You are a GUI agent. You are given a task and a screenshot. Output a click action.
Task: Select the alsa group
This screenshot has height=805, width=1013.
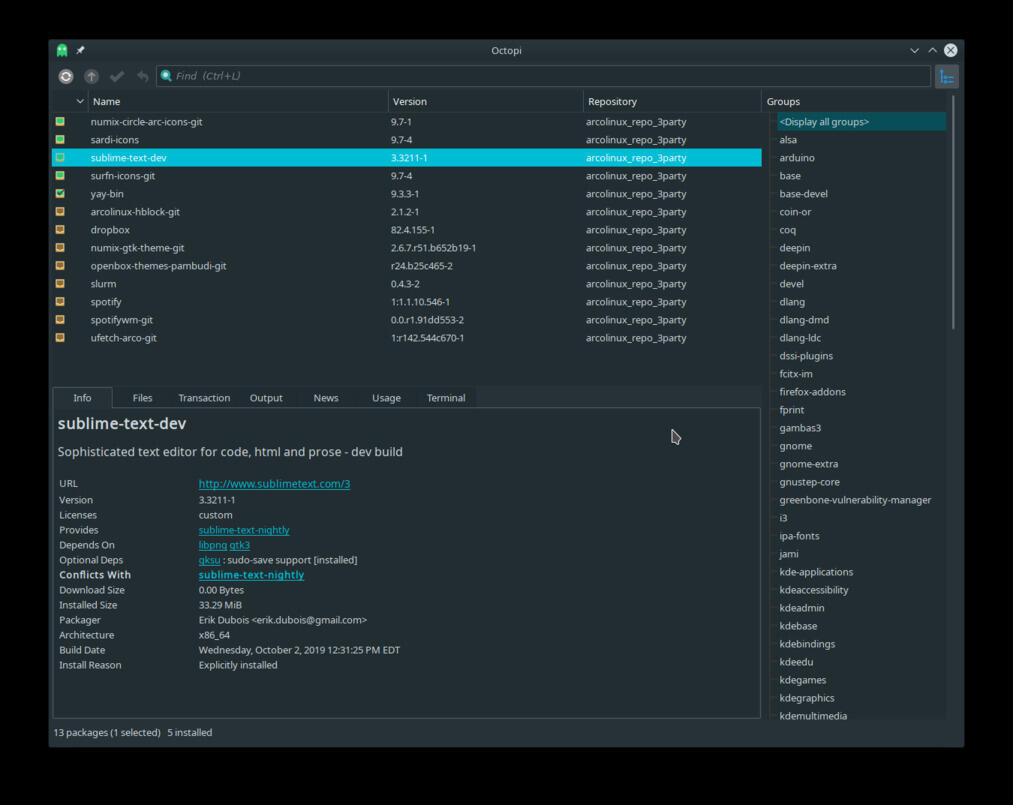(x=788, y=140)
